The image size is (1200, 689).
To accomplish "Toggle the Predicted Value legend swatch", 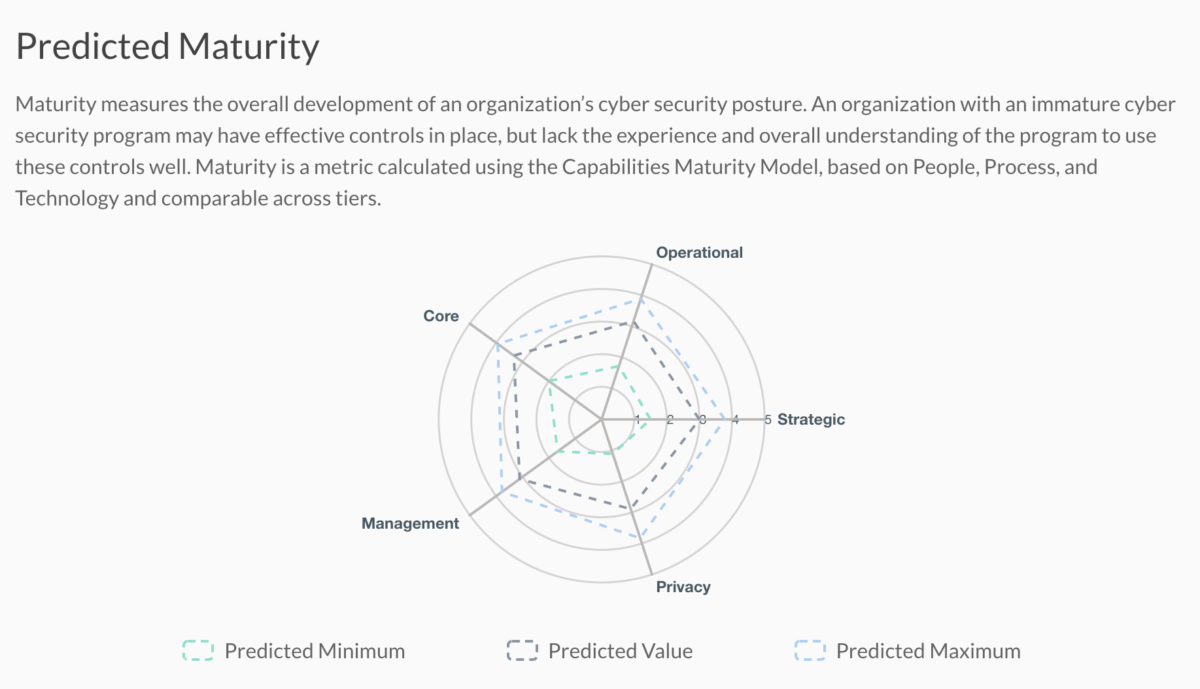I will [x=522, y=651].
